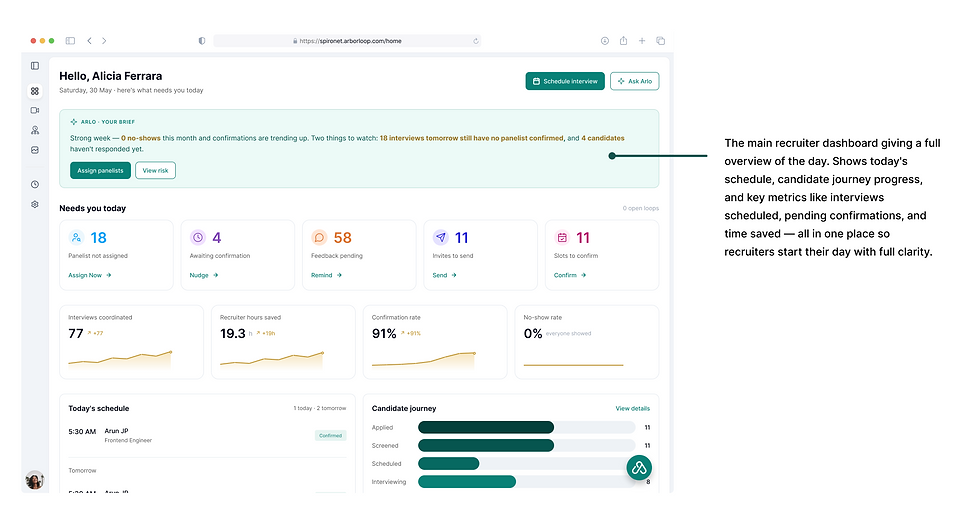Click the Confirmed status badge
This screenshot has height=512, width=980.
(x=331, y=435)
